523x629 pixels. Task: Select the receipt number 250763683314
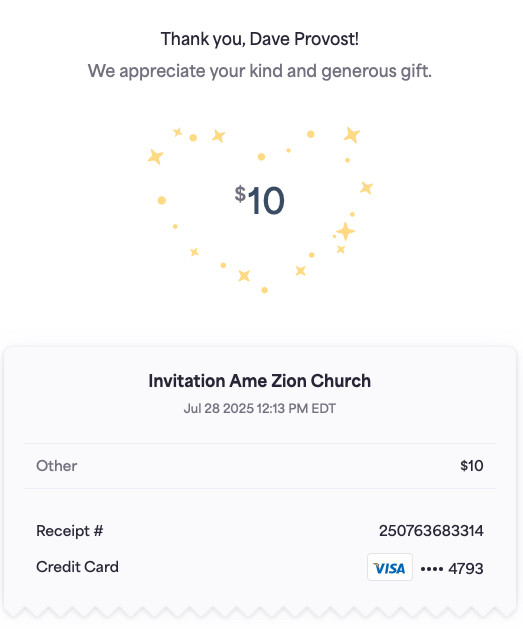click(431, 531)
